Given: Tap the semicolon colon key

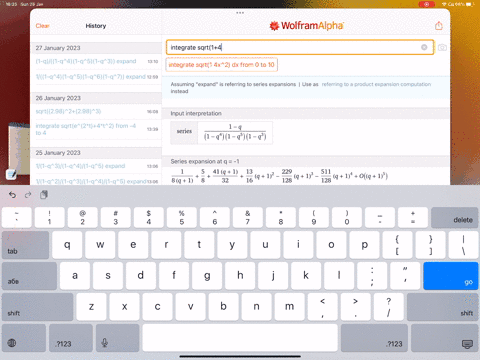Looking at the screenshot, I should 372,276.
